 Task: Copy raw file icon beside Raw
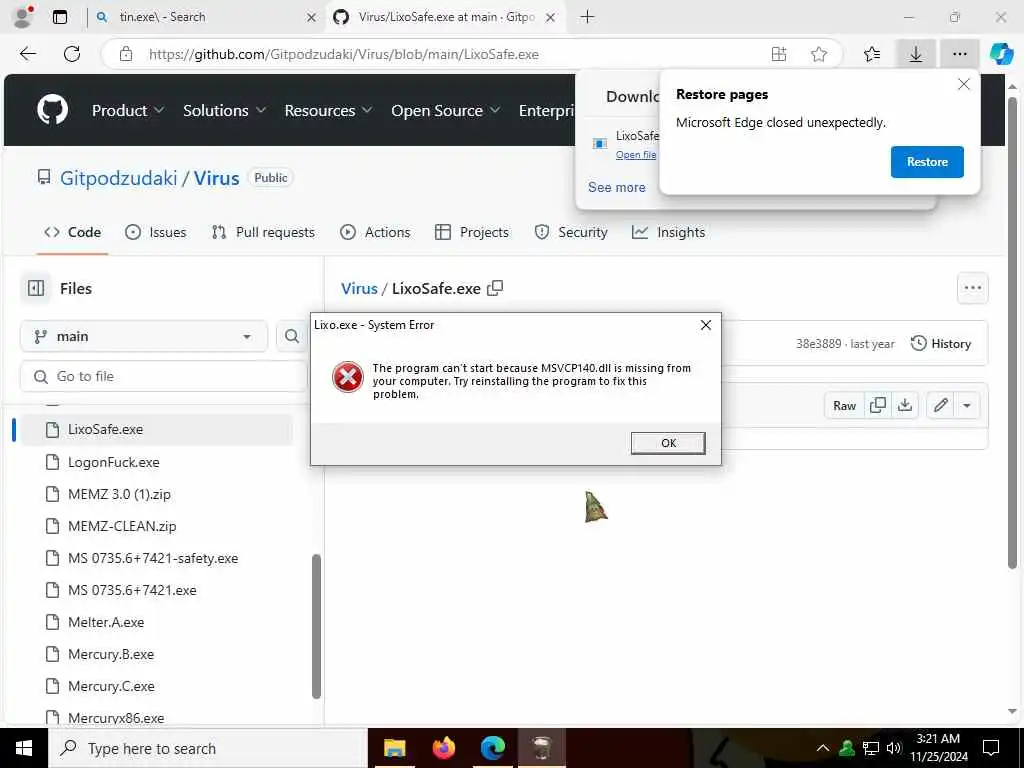point(878,406)
